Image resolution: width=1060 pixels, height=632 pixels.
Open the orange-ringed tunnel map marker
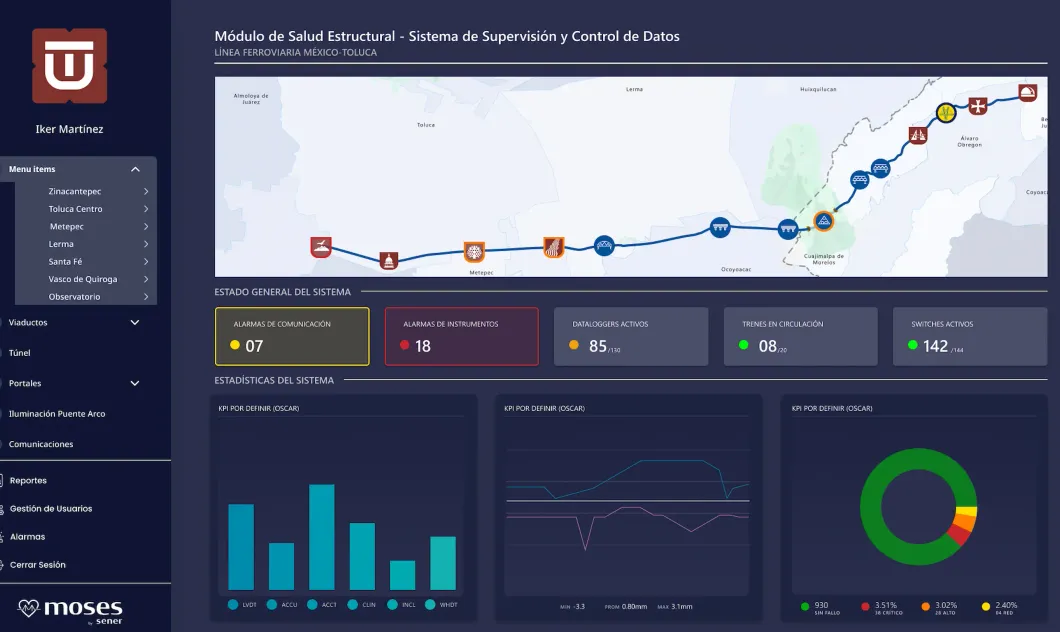(823, 221)
